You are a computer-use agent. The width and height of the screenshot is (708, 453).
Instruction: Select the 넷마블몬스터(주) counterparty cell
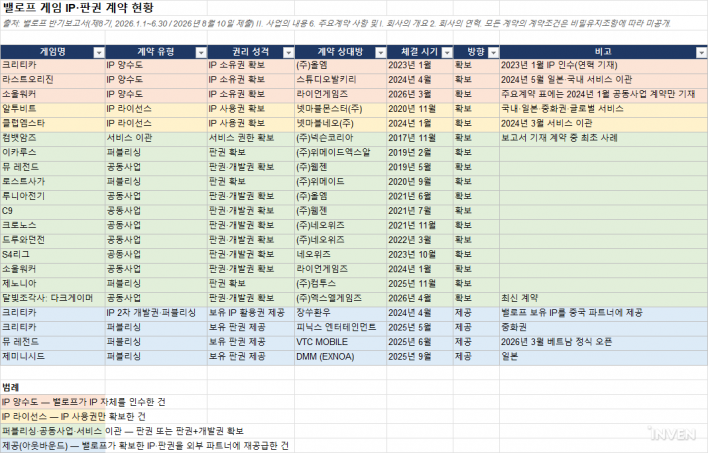pyautogui.click(x=340, y=109)
